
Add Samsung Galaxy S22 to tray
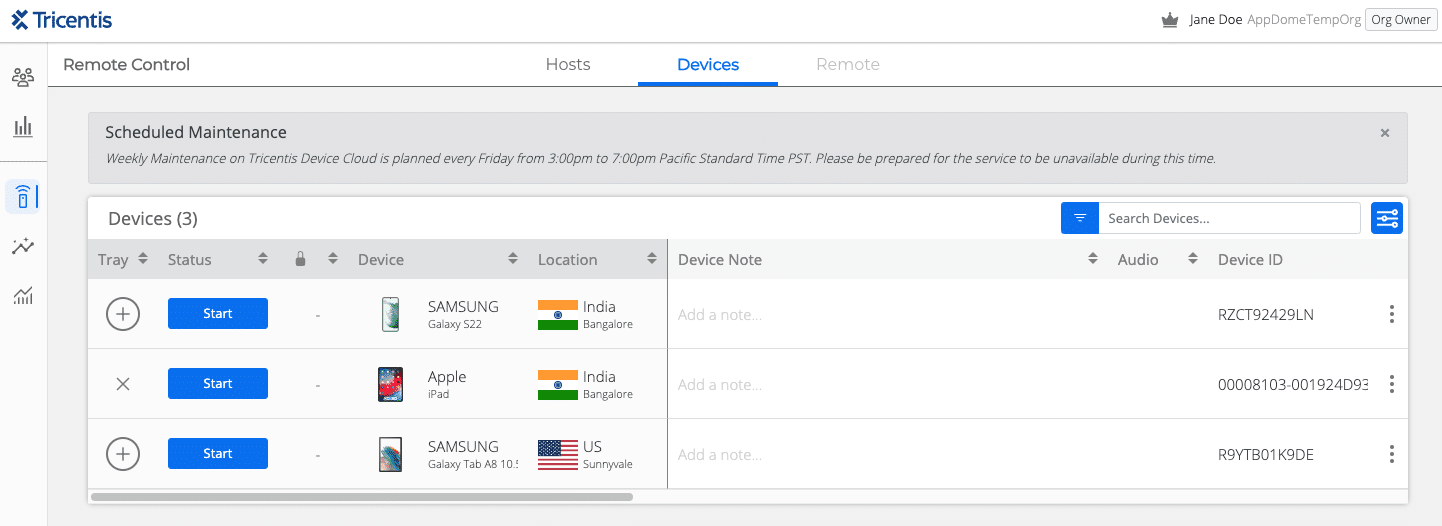[123, 314]
